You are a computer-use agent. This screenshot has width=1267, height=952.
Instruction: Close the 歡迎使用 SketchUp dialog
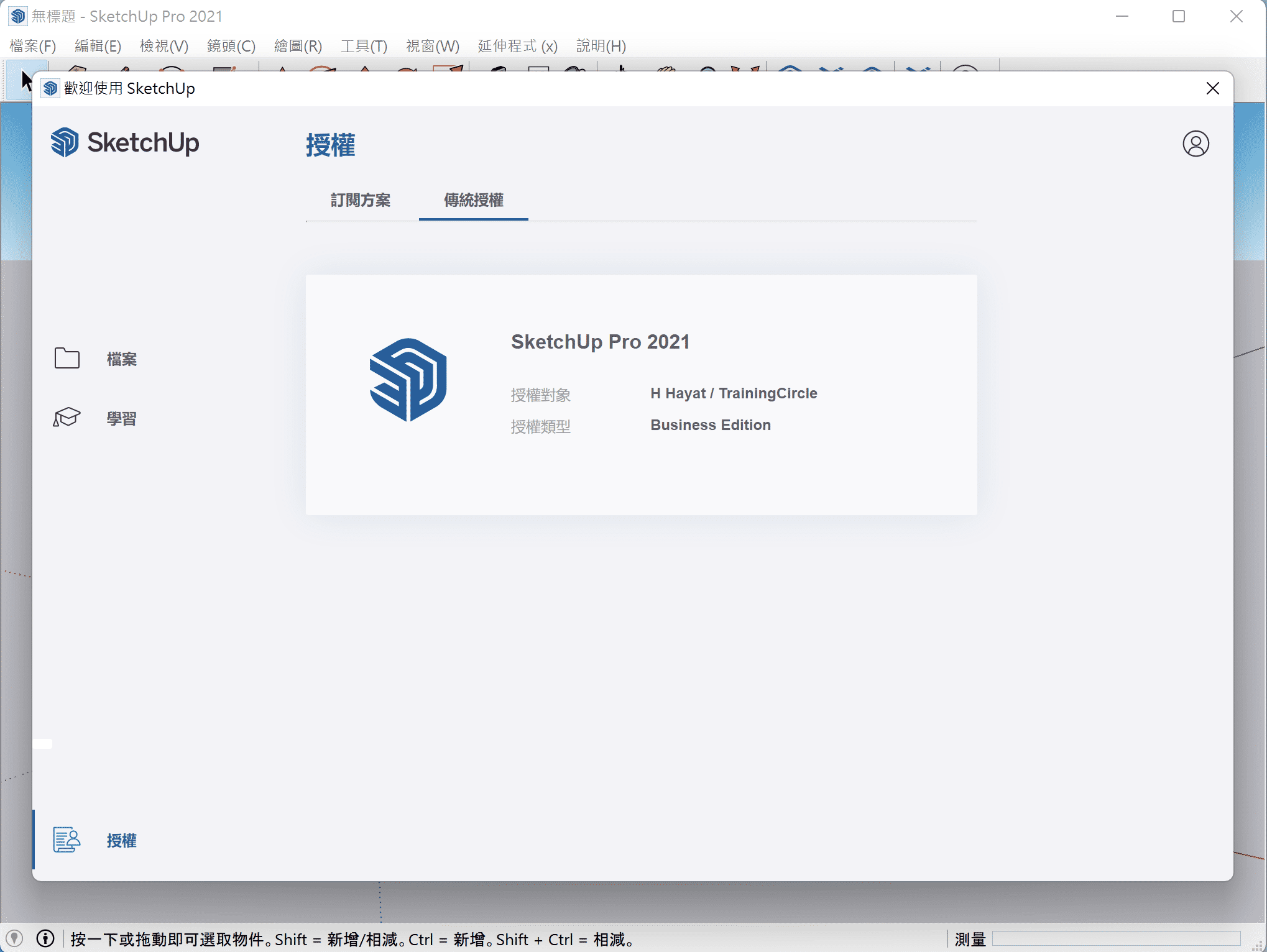click(x=1212, y=88)
